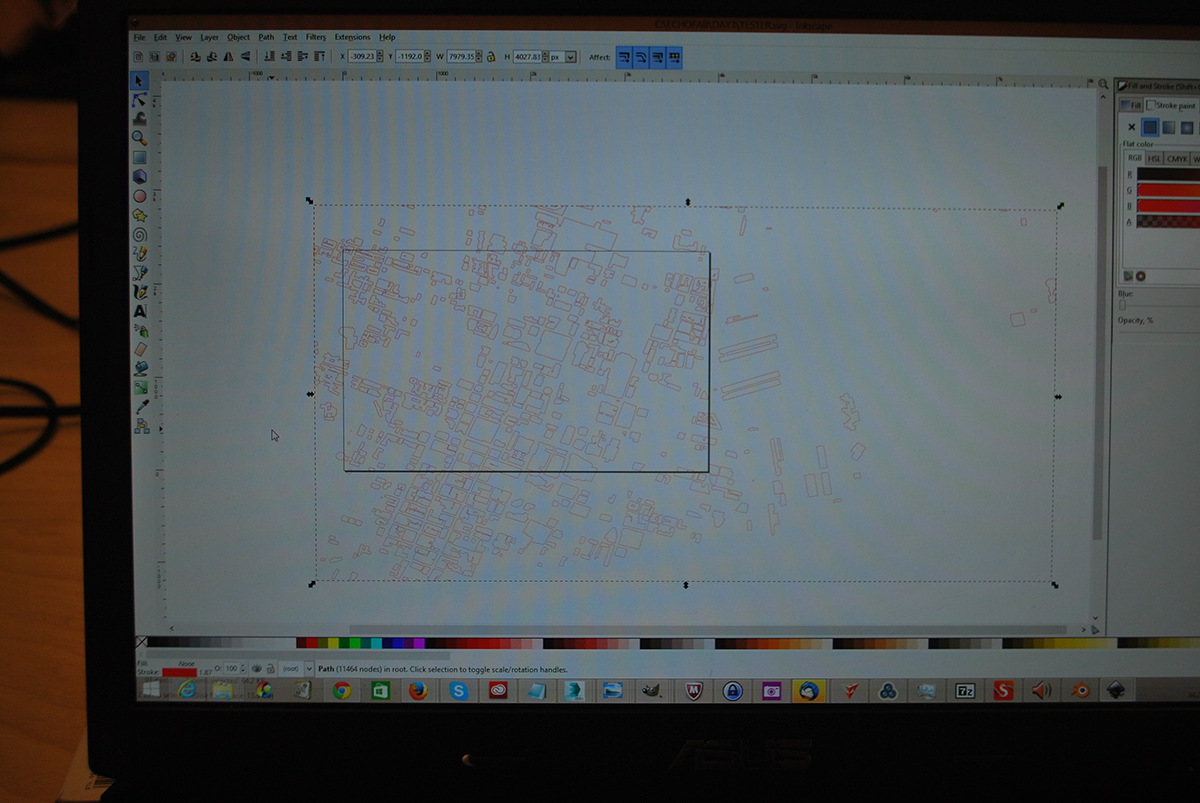Image resolution: width=1200 pixels, height=803 pixels.
Task: Open the Layer menu
Action: click(209, 37)
